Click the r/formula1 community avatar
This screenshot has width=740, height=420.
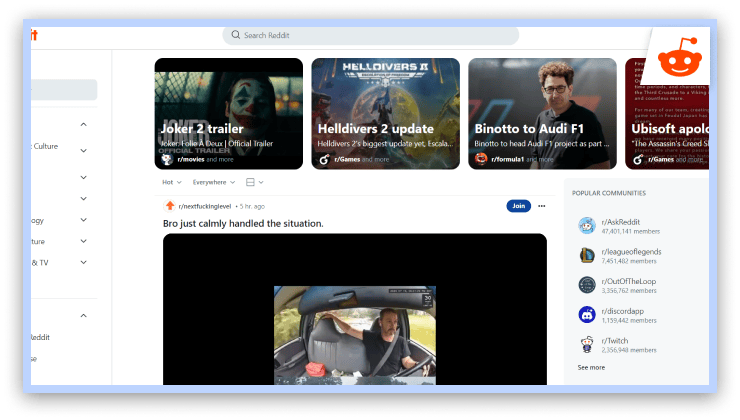point(481,160)
